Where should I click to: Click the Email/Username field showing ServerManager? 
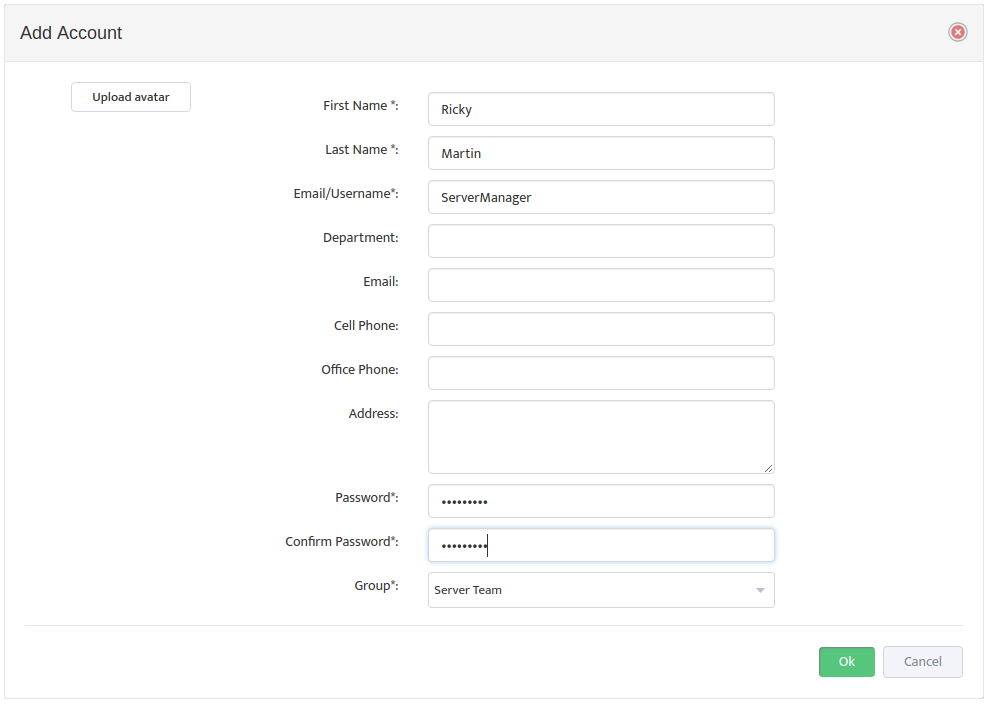pos(601,197)
